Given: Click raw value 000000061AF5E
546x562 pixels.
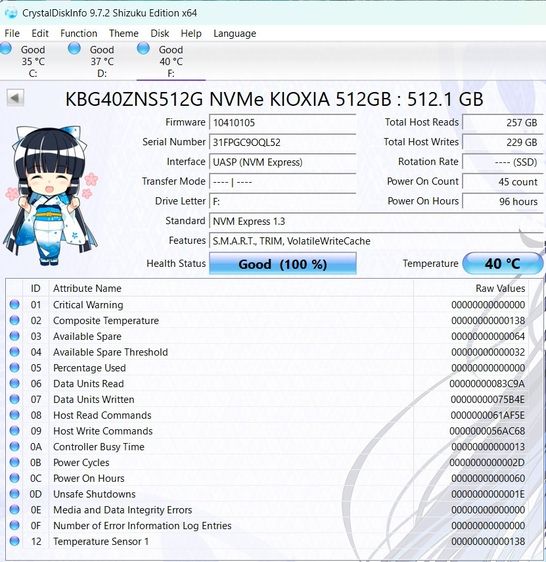Looking at the screenshot, I should (x=488, y=415).
